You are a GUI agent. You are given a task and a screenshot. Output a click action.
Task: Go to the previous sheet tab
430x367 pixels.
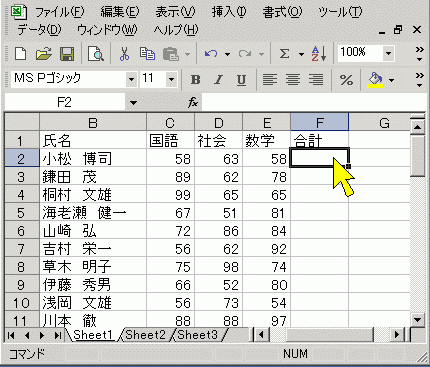27,335
